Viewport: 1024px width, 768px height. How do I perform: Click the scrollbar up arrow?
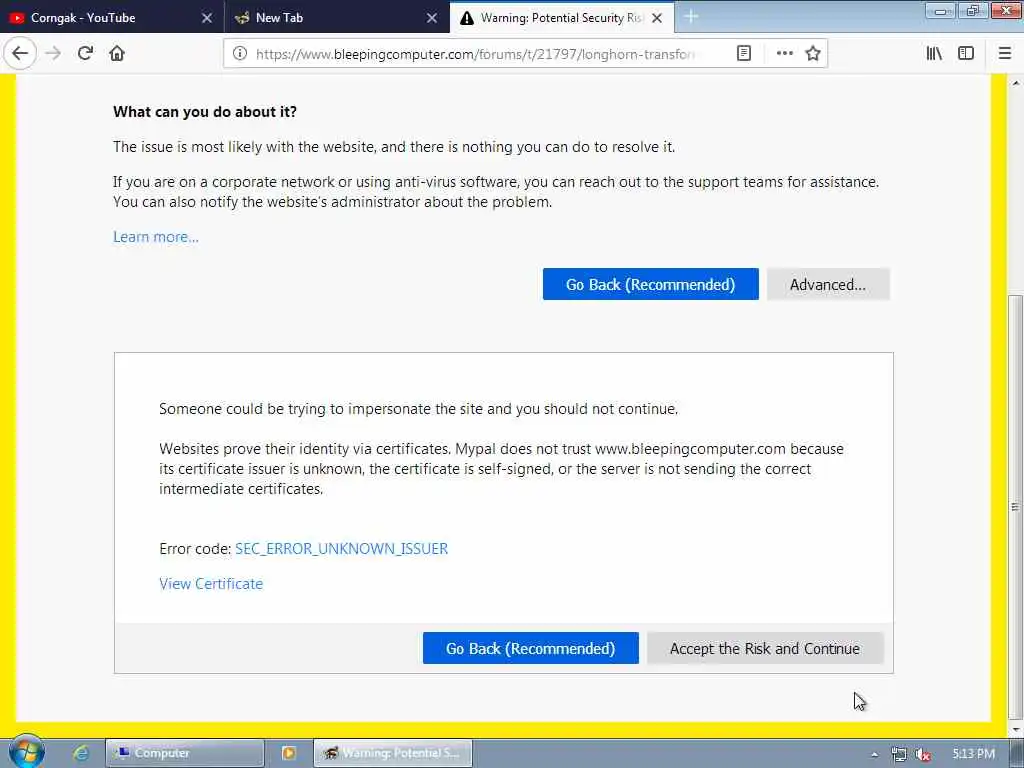click(1016, 83)
